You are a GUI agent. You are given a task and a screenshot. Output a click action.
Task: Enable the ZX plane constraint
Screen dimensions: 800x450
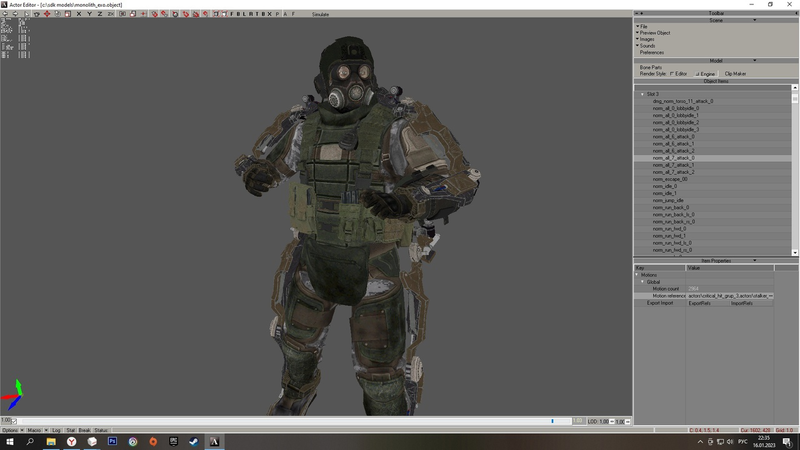(111, 14)
